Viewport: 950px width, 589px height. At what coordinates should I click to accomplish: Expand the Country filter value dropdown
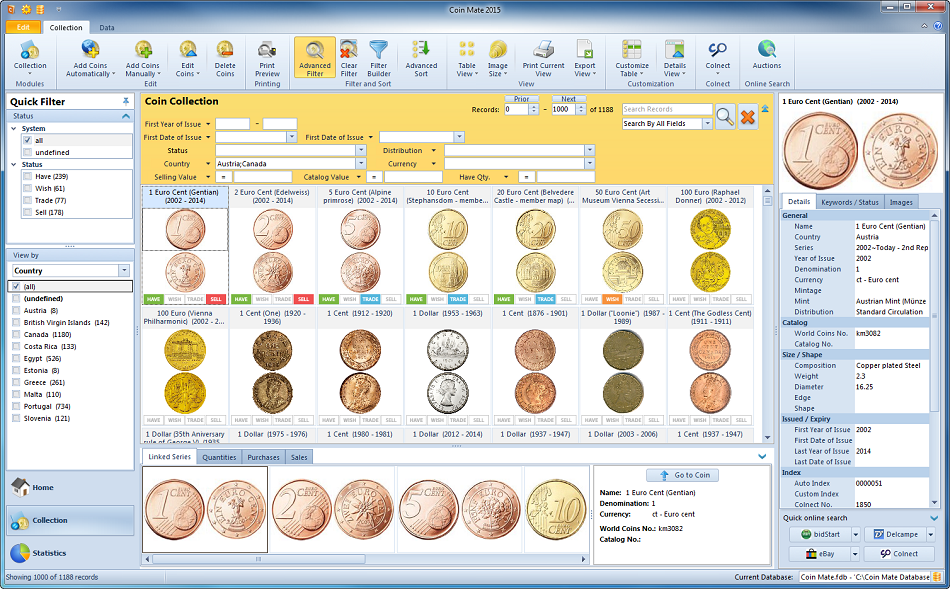[361, 164]
